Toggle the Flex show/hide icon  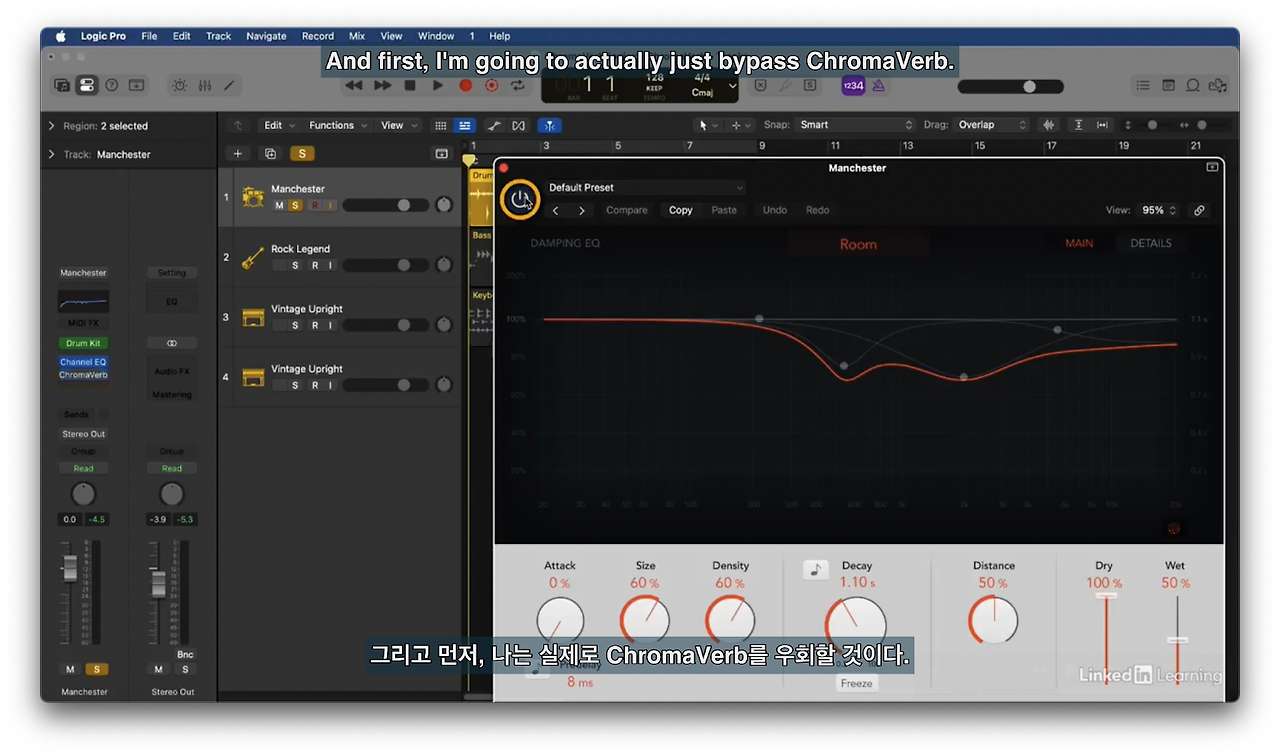pyautogui.click(x=518, y=125)
